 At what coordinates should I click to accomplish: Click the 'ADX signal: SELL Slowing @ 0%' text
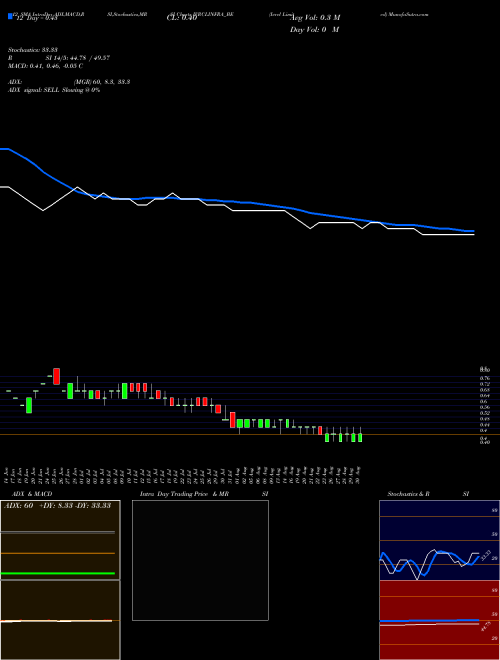coord(54,90)
